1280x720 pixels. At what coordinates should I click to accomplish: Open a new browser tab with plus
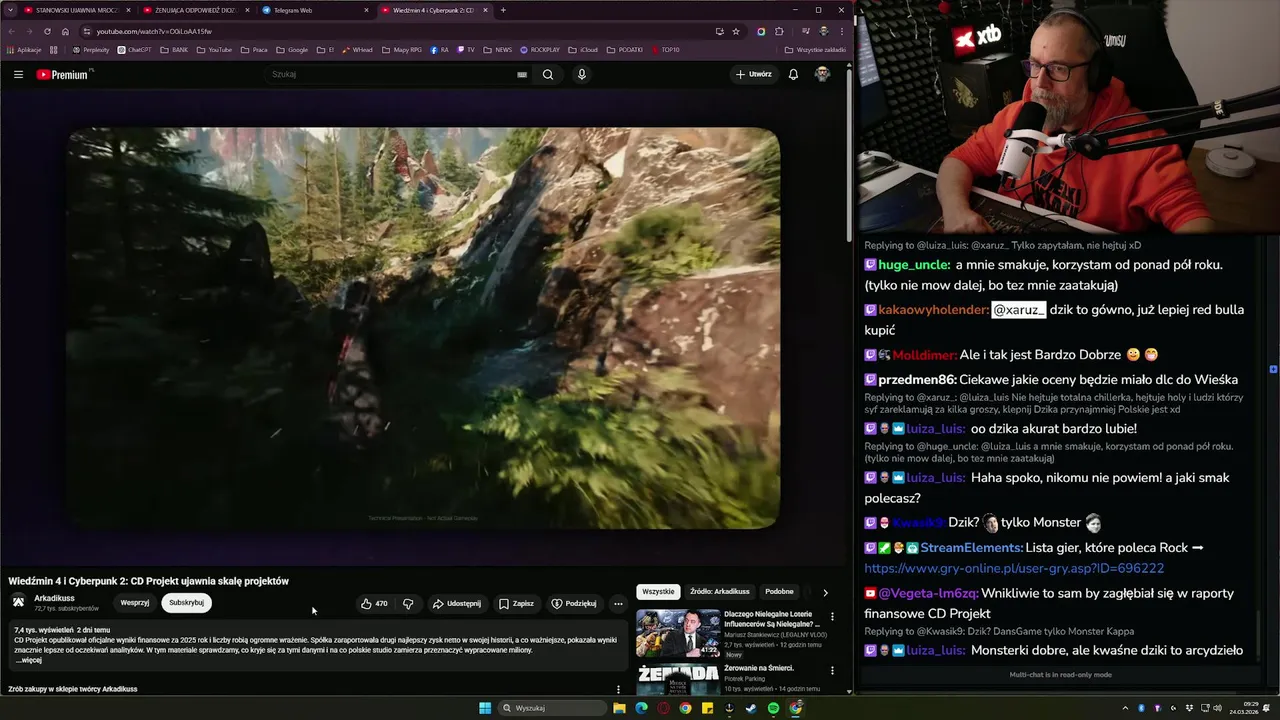pyautogui.click(x=503, y=10)
